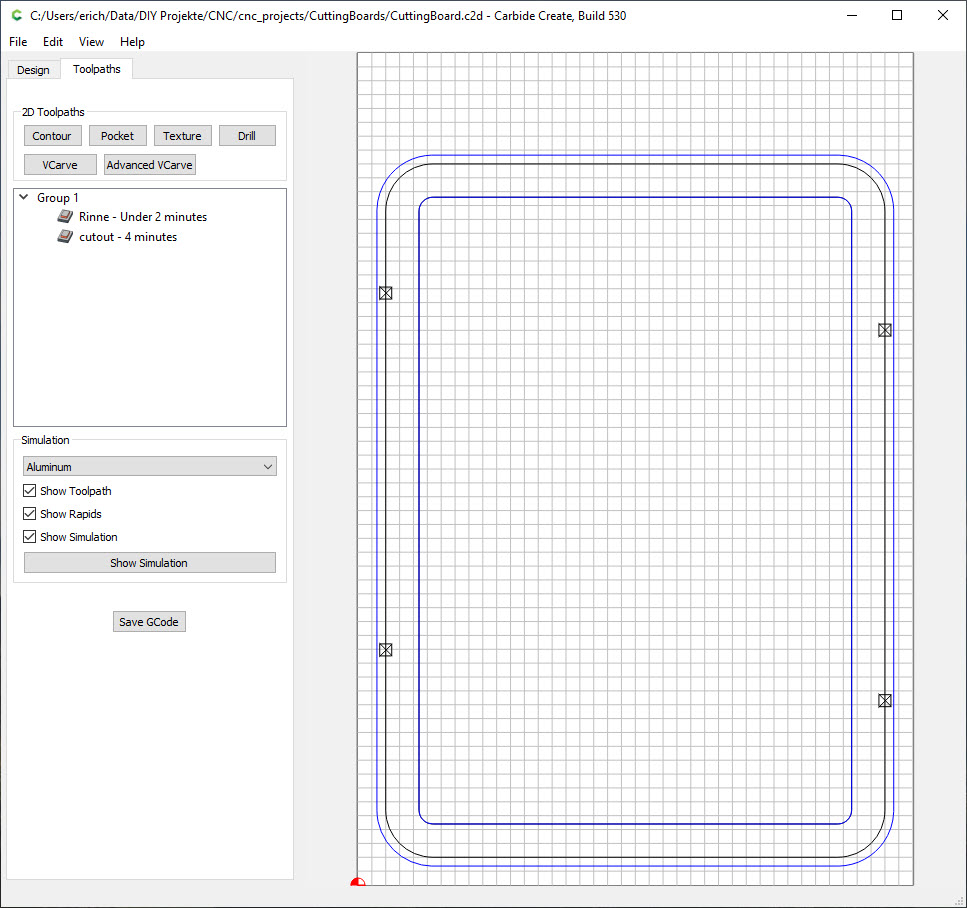Select the lower-left tab marker on canvas
The width and height of the screenshot is (967, 908).
tap(385, 650)
